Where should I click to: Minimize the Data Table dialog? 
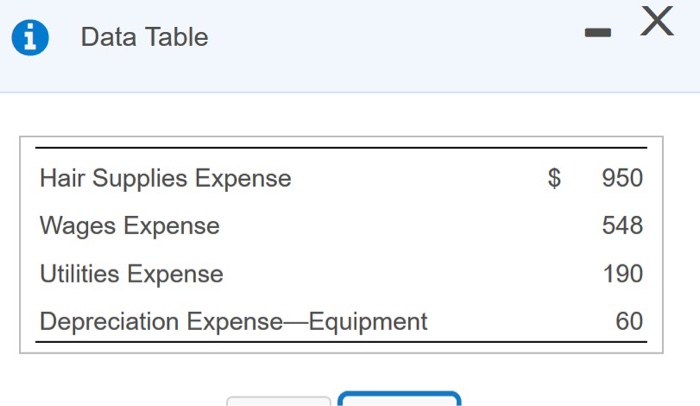click(598, 35)
